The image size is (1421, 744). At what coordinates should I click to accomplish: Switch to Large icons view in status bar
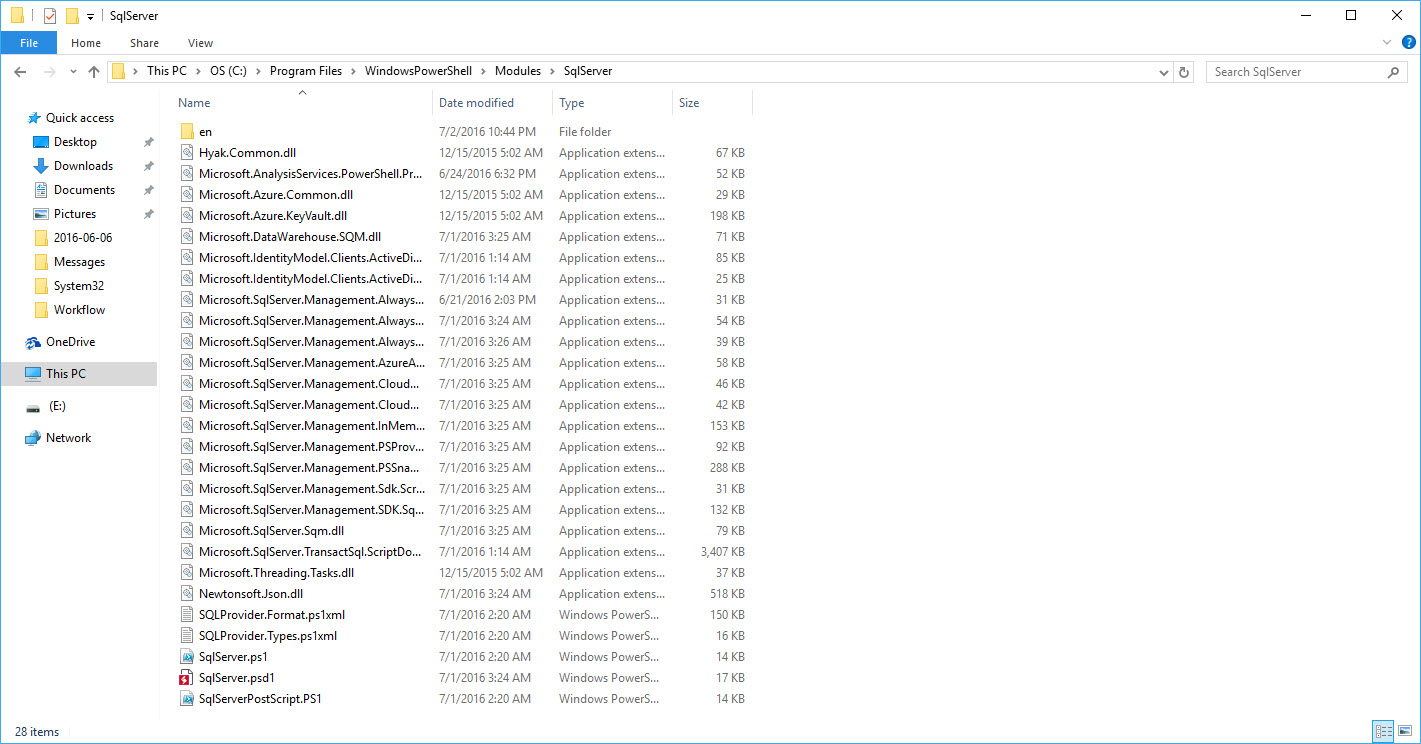(x=1404, y=732)
